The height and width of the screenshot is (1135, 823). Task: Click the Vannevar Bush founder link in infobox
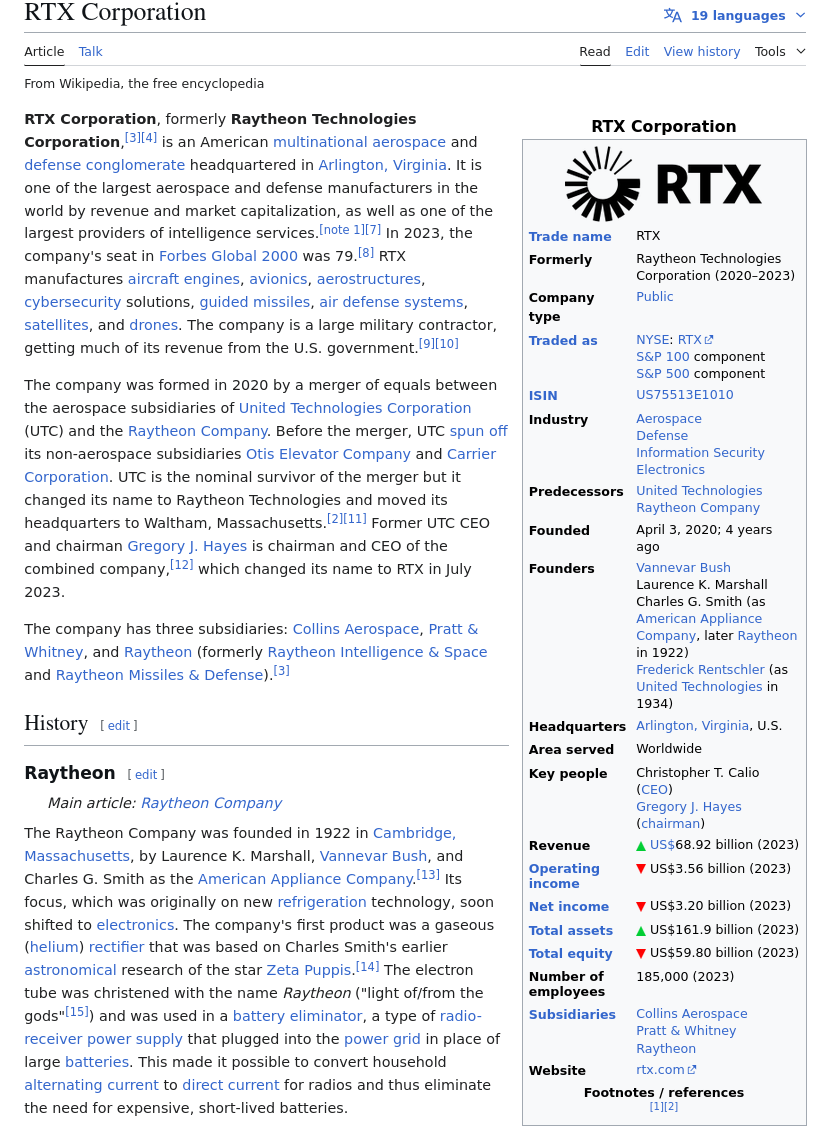point(683,568)
